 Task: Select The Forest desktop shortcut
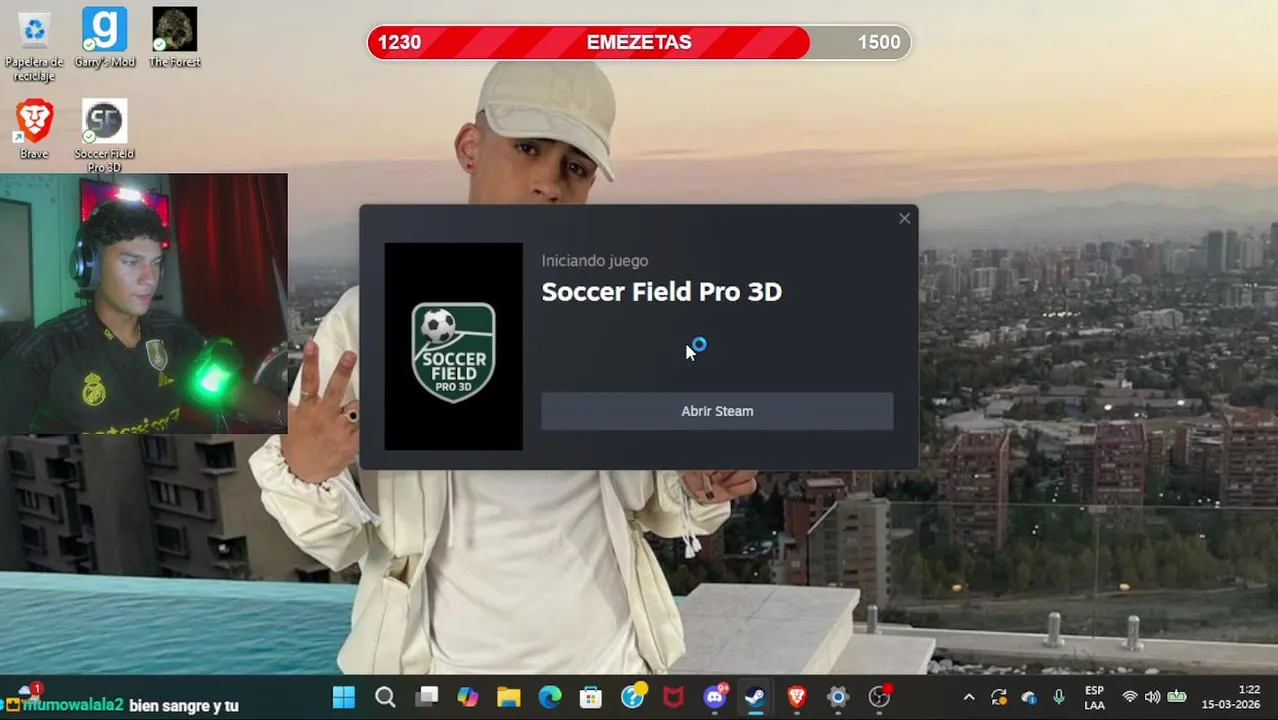174,38
